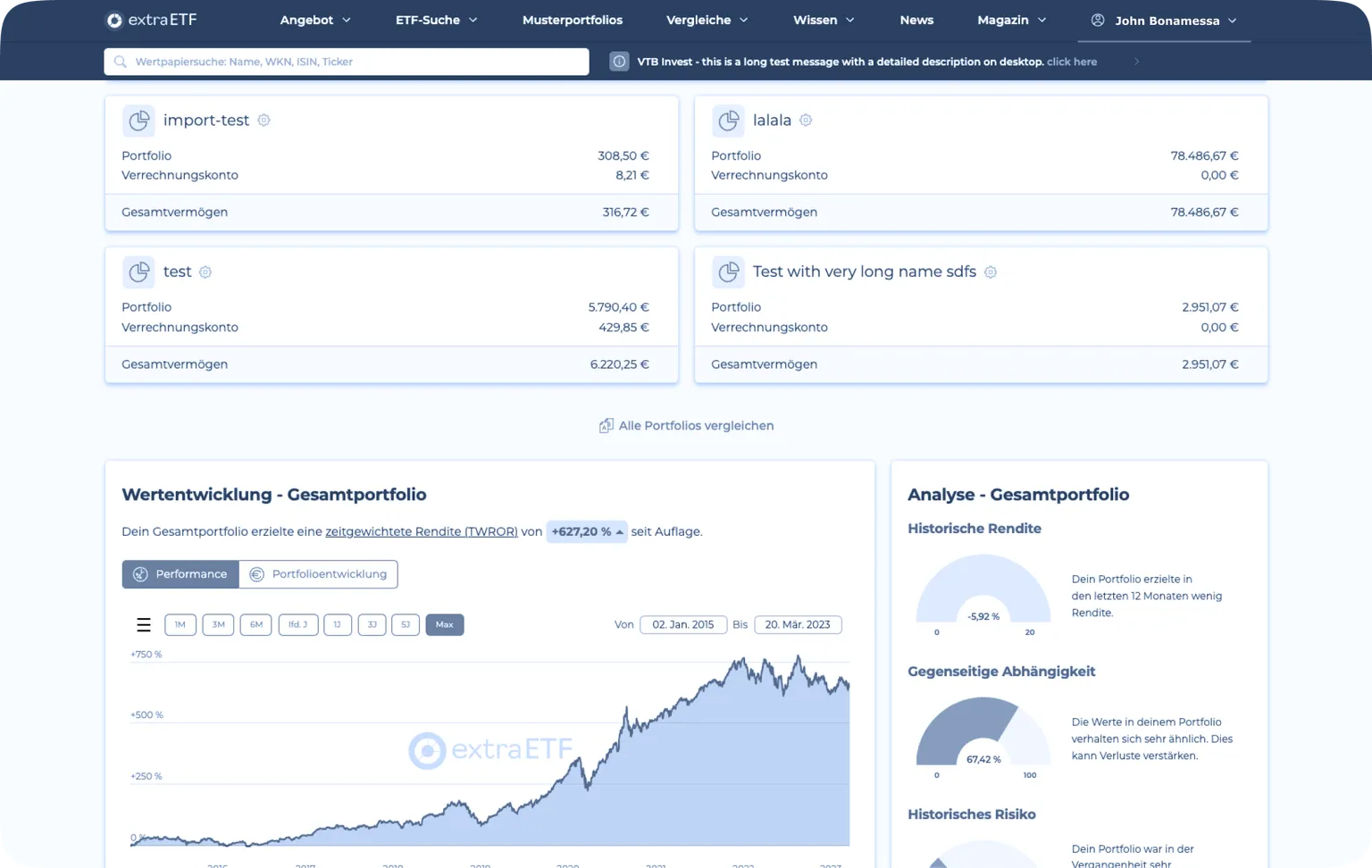
Task: Click gear icon next to Test with very long name sdfs
Action: coord(991,272)
